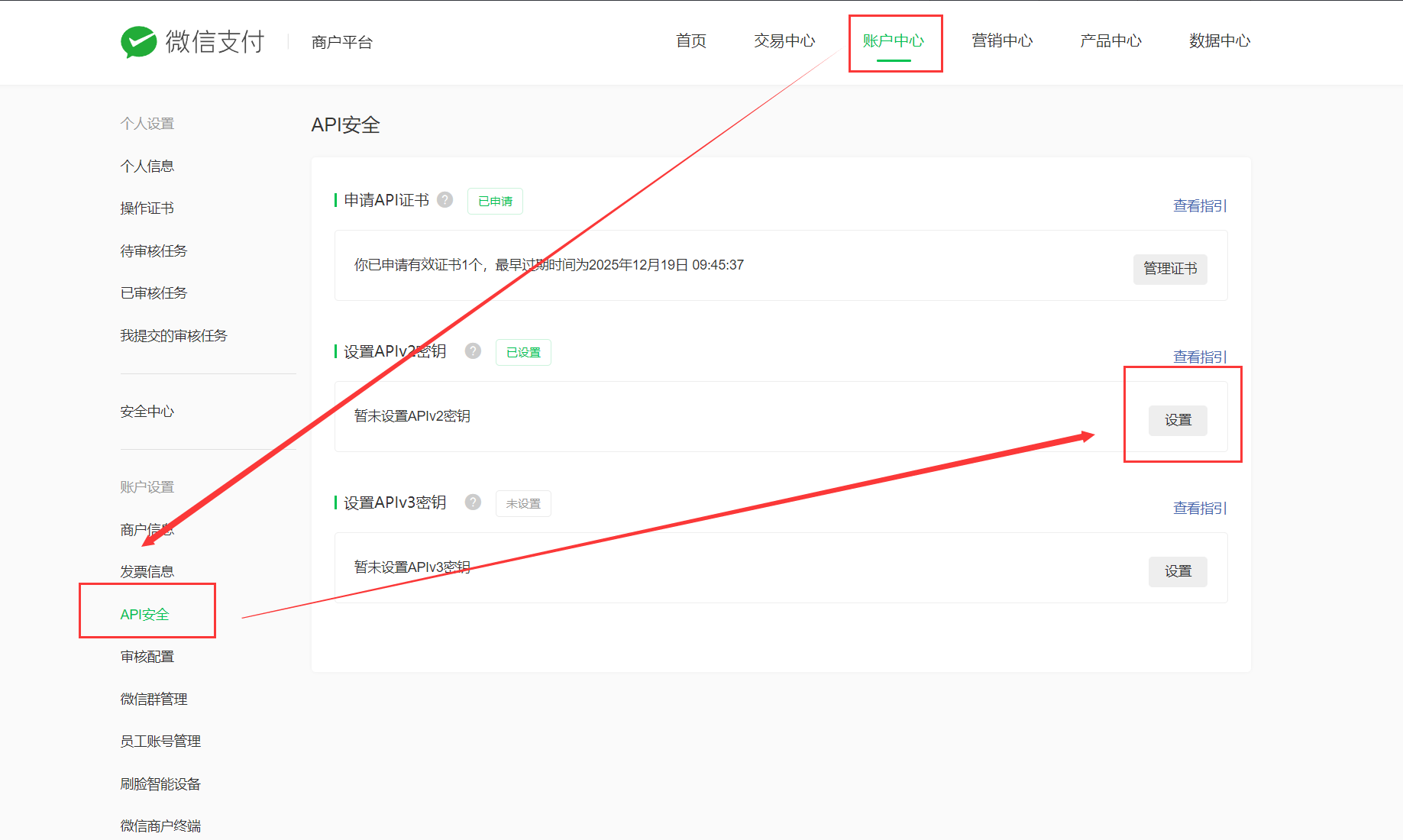The width and height of the screenshot is (1403, 840).
Task: Open 产品中心 in top navigation
Action: coord(1110,41)
